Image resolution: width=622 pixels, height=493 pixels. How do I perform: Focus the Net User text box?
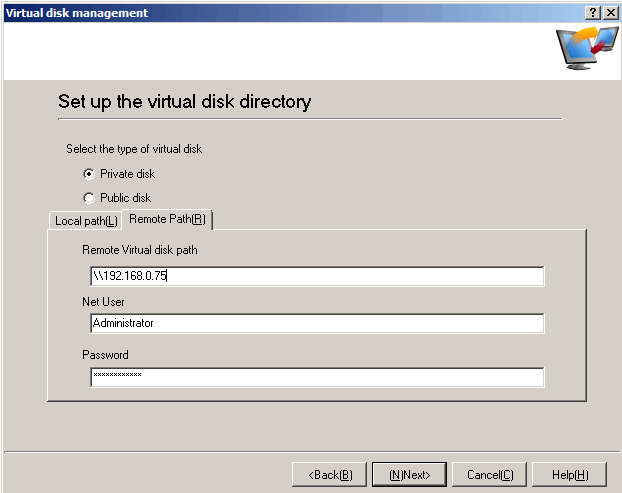pos(316,324)
